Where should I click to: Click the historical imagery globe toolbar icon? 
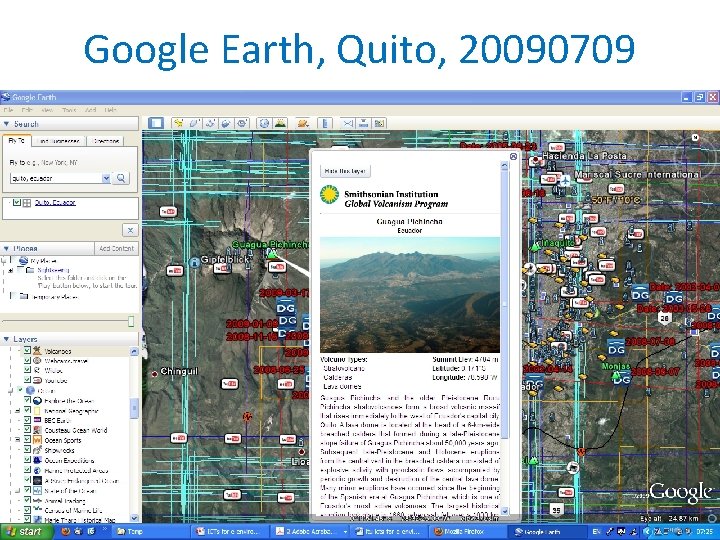(x=264, y=123)
